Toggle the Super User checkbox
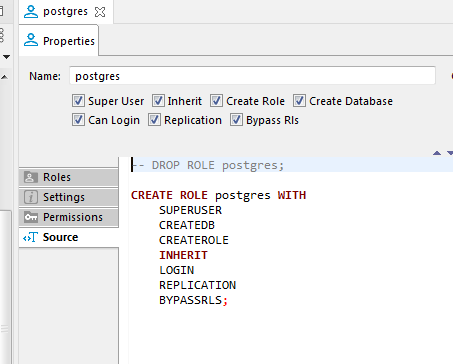This screenshot has width=453, height=364. click(x=78, y=101)
